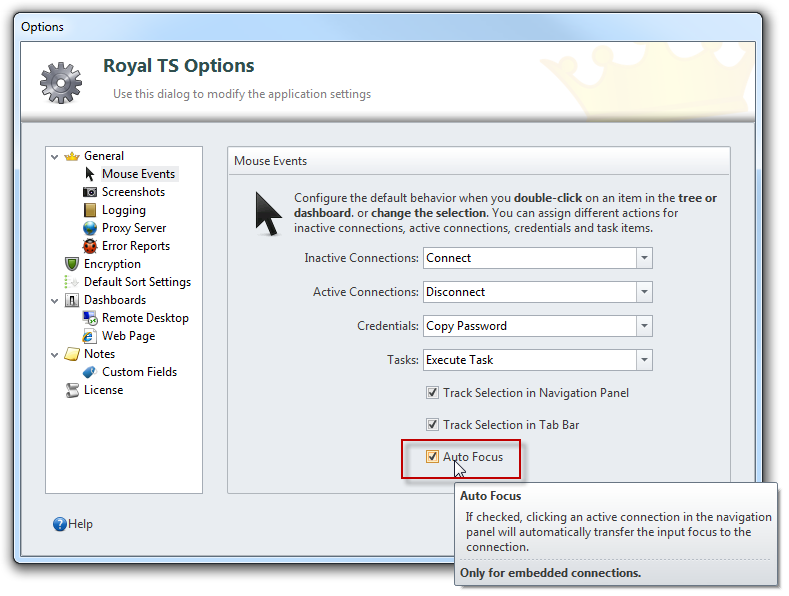Open Default Sort Settings page
Screen dimensions: 789x596
[137, 282]
